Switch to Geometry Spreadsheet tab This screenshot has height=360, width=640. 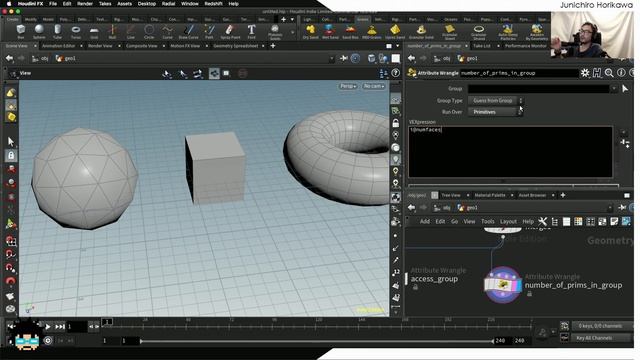pyautogui.click(x=236, y=46)
